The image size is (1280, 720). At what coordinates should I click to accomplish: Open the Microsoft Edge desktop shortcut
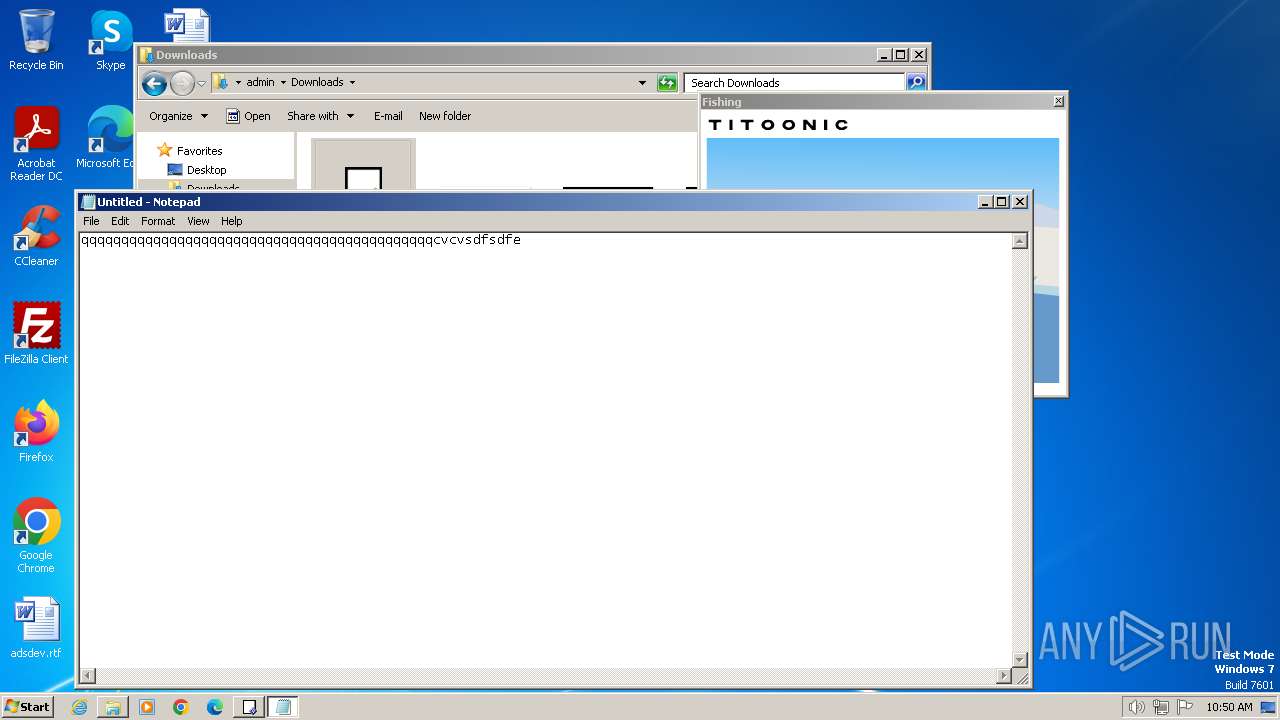point(106,138)
